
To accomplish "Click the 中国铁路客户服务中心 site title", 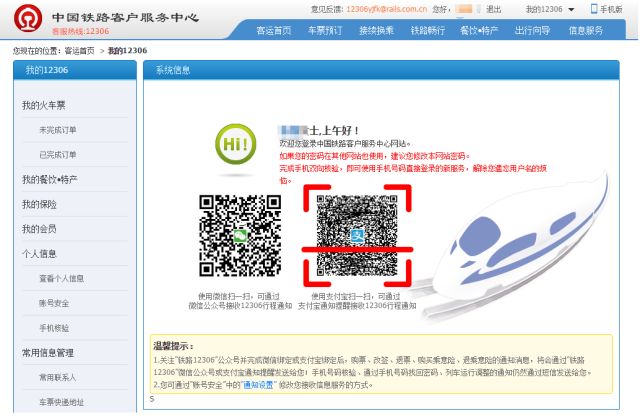I will [x=125, y=17].
